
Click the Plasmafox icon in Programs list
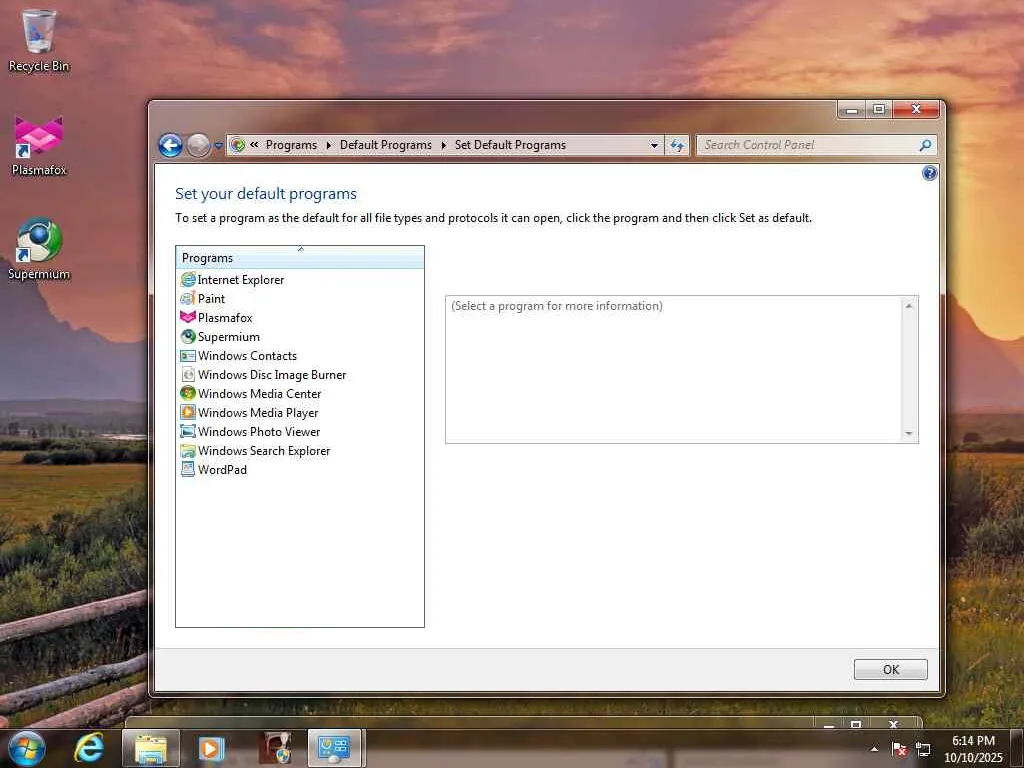point(188,317)
